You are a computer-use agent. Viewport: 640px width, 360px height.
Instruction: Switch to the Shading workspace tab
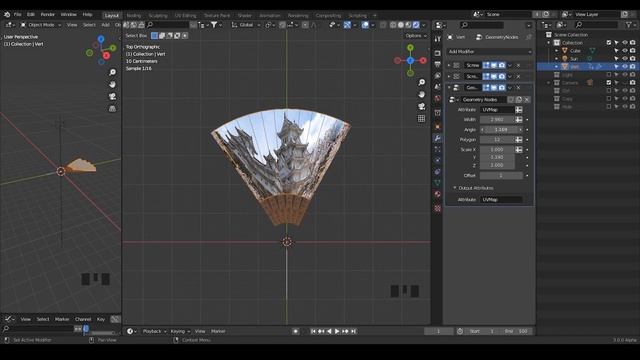pyautogui.click(x=245, y=15)
